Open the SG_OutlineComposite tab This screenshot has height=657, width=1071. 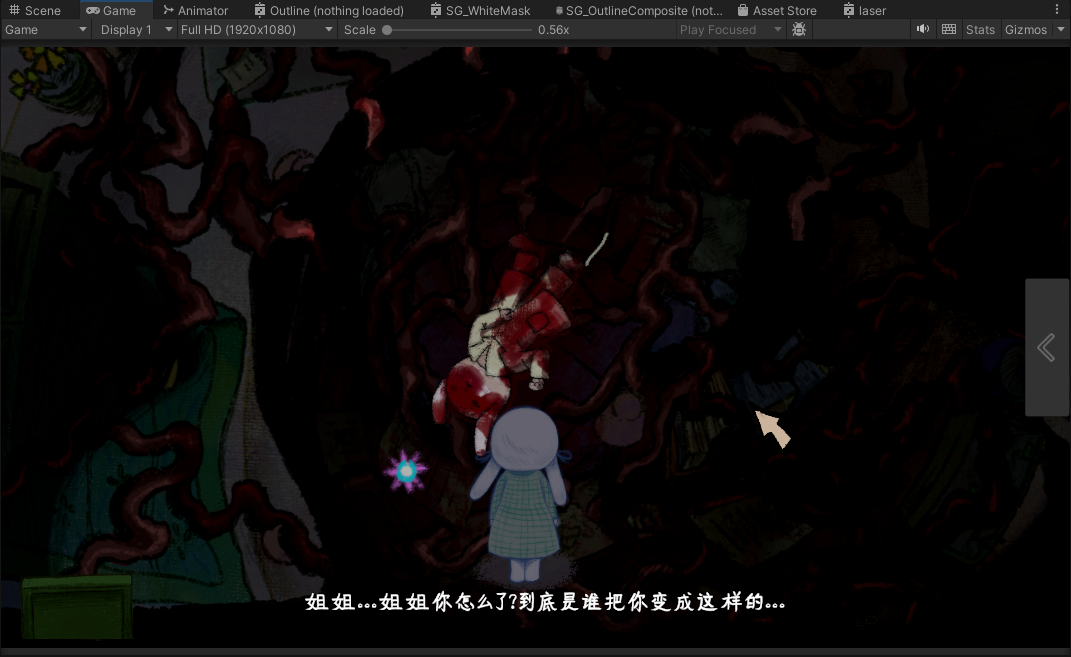(x=639, y=10)
